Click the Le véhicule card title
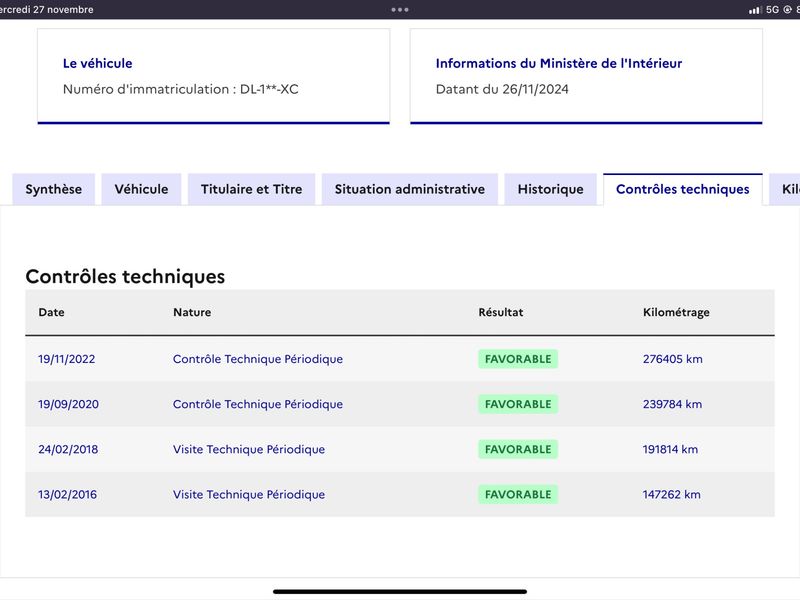Image resolution: width=800 pixels, height=600 pixels. click(x=97, y=63)
